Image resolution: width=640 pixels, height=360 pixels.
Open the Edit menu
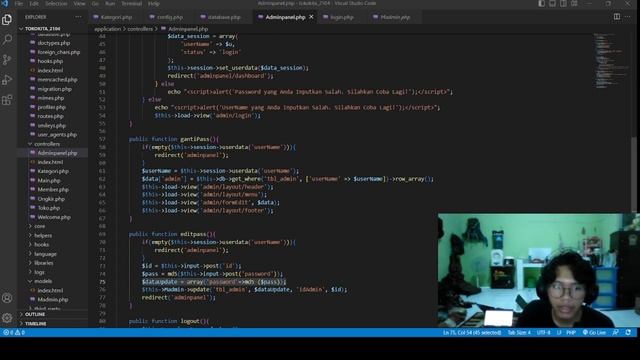point(34,4)
